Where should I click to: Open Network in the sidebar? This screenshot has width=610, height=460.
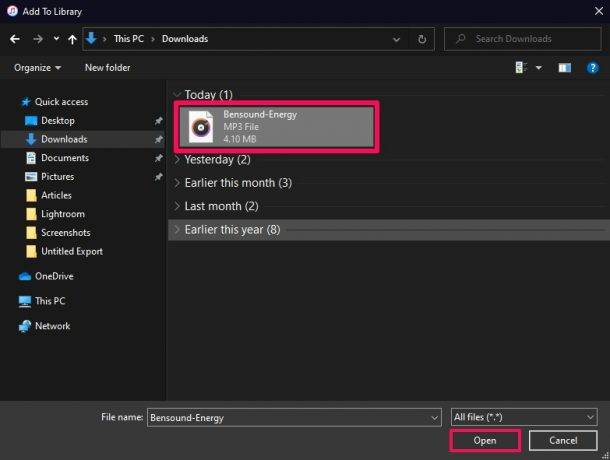(x=52, y=326)
